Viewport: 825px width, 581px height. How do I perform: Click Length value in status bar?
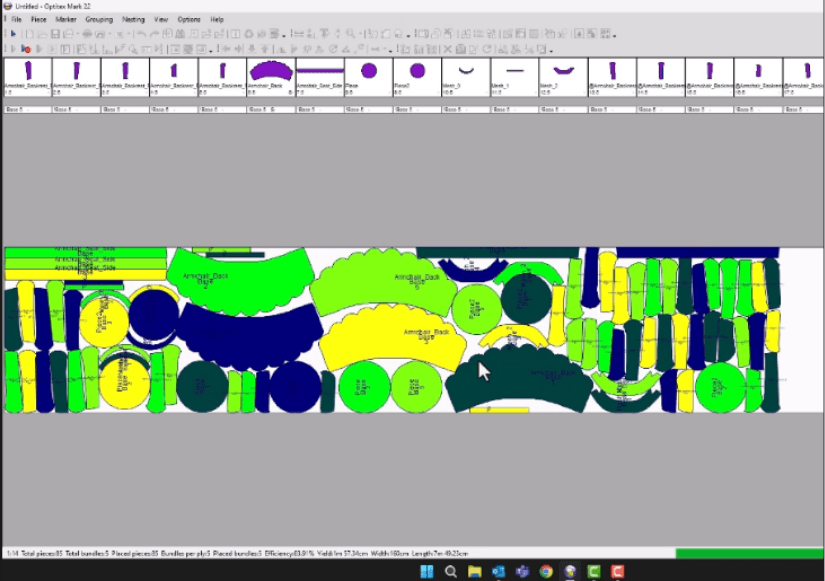[x=438, y=554]
